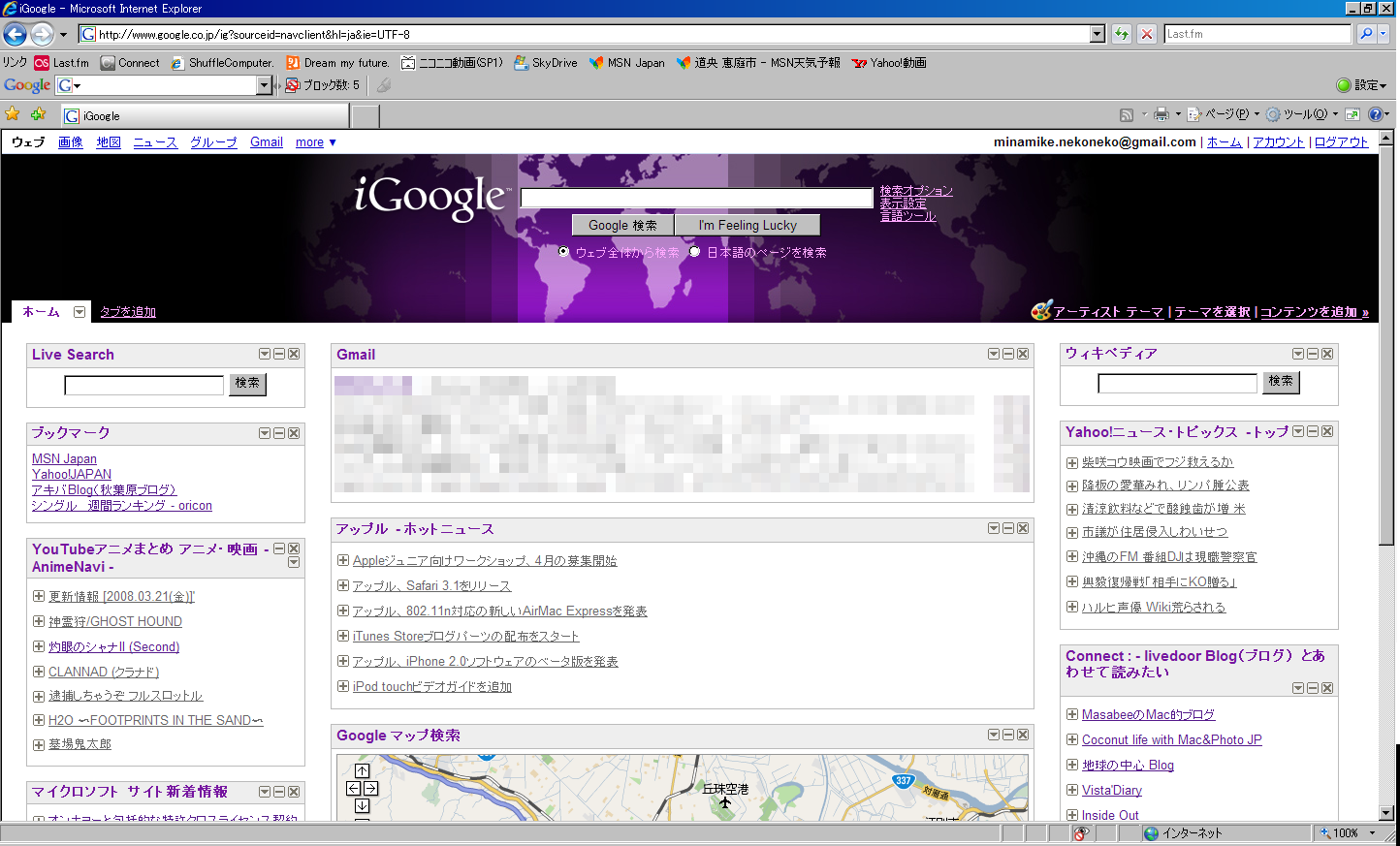Select the ホーム iGoogle tab
Image resolution: width=1400 pixels, height=846 pixels.
tap(41, 312)
